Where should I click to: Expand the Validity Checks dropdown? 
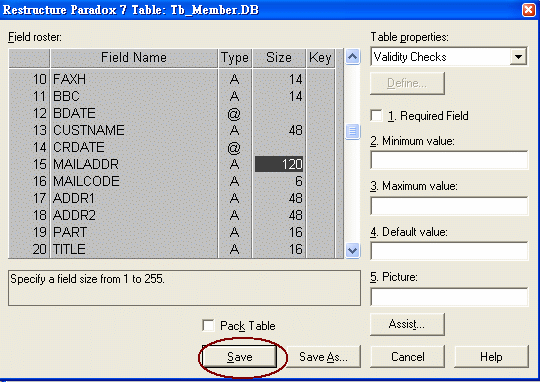click(518, 57)
